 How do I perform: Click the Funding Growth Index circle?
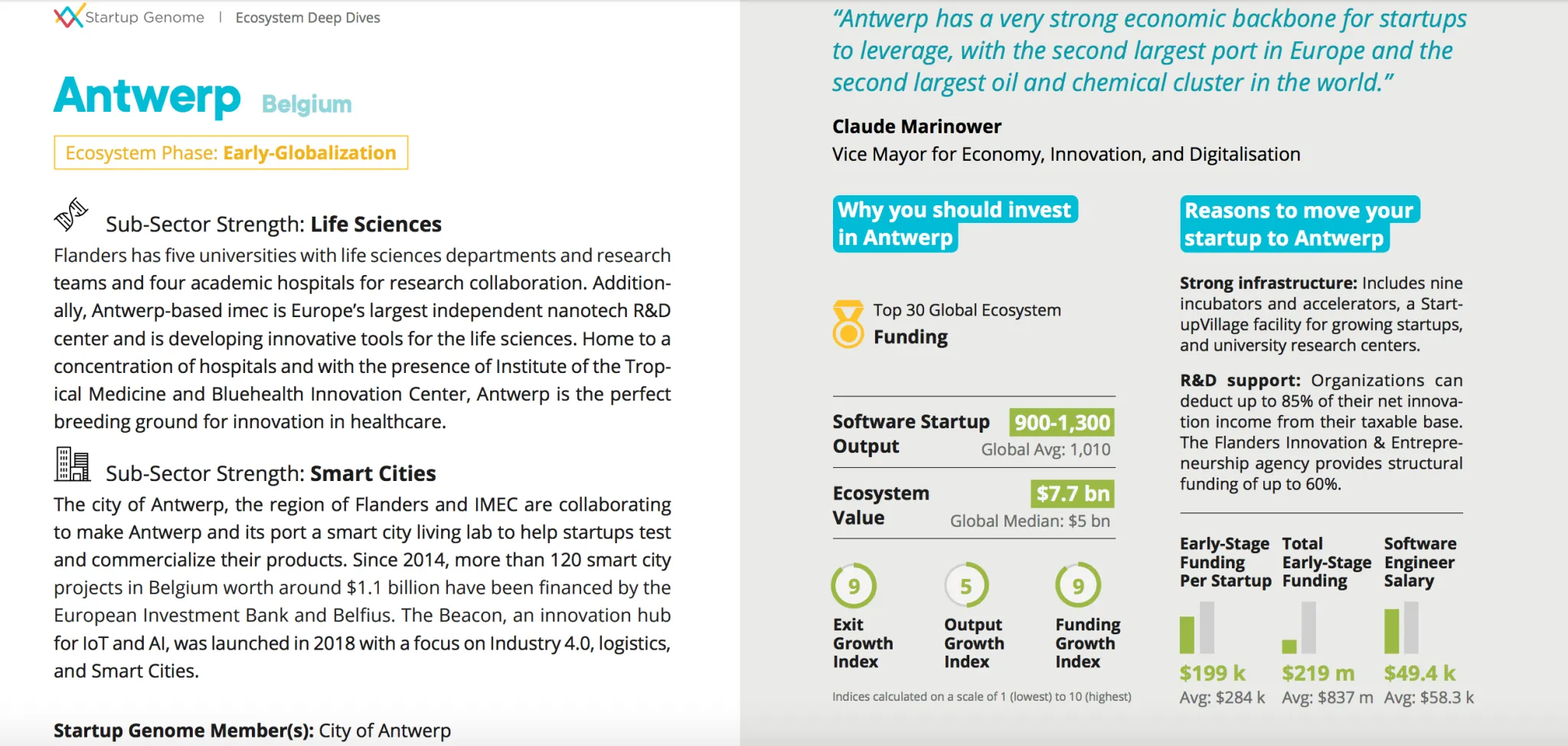tap(1078, 586)
